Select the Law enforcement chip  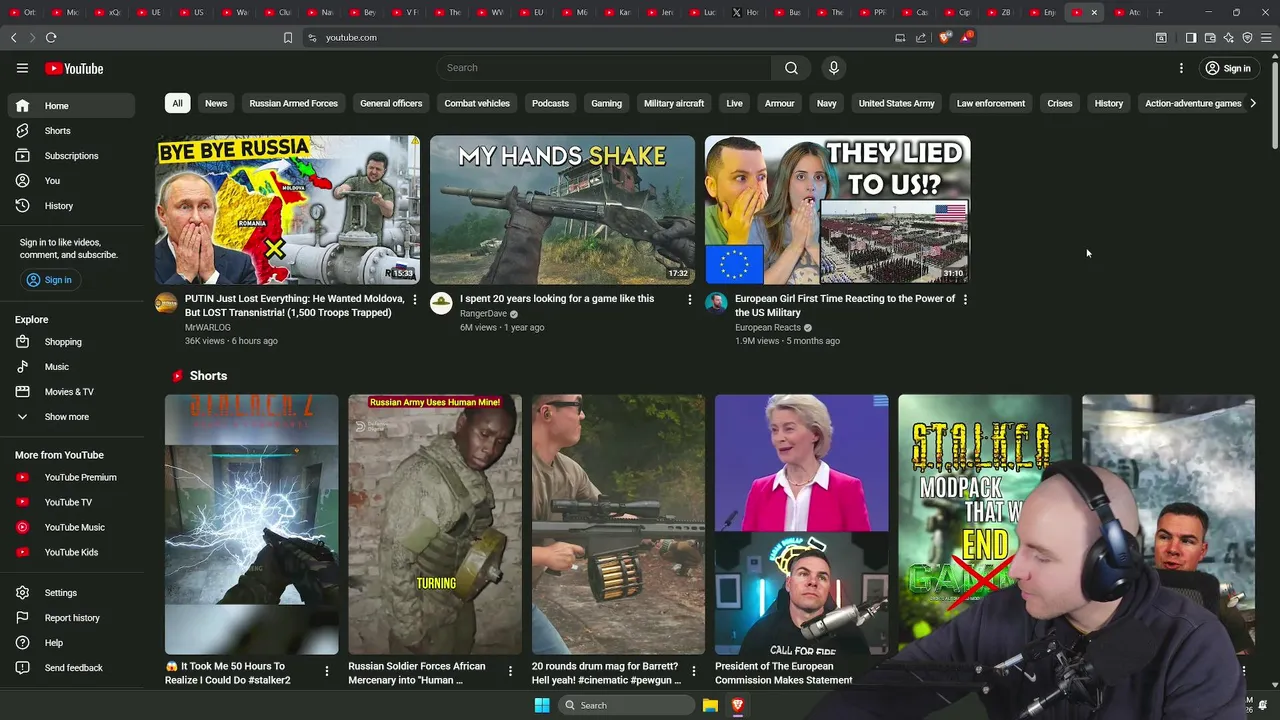(x=991, y=103)
